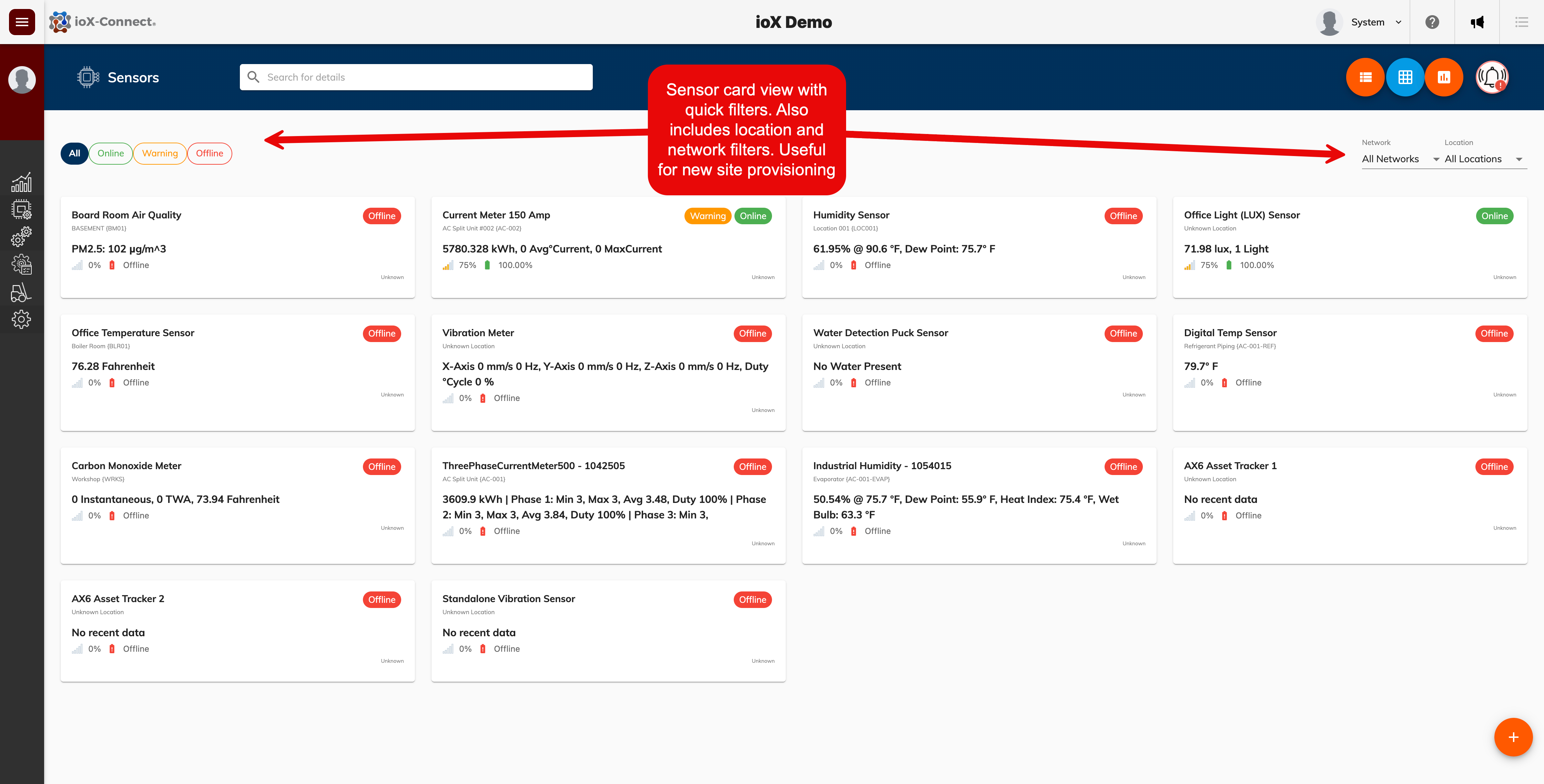Viewport: 1544px width, 784px height.
Task: Open the alarm bell notifications
Action: [x=1491, y=77]
